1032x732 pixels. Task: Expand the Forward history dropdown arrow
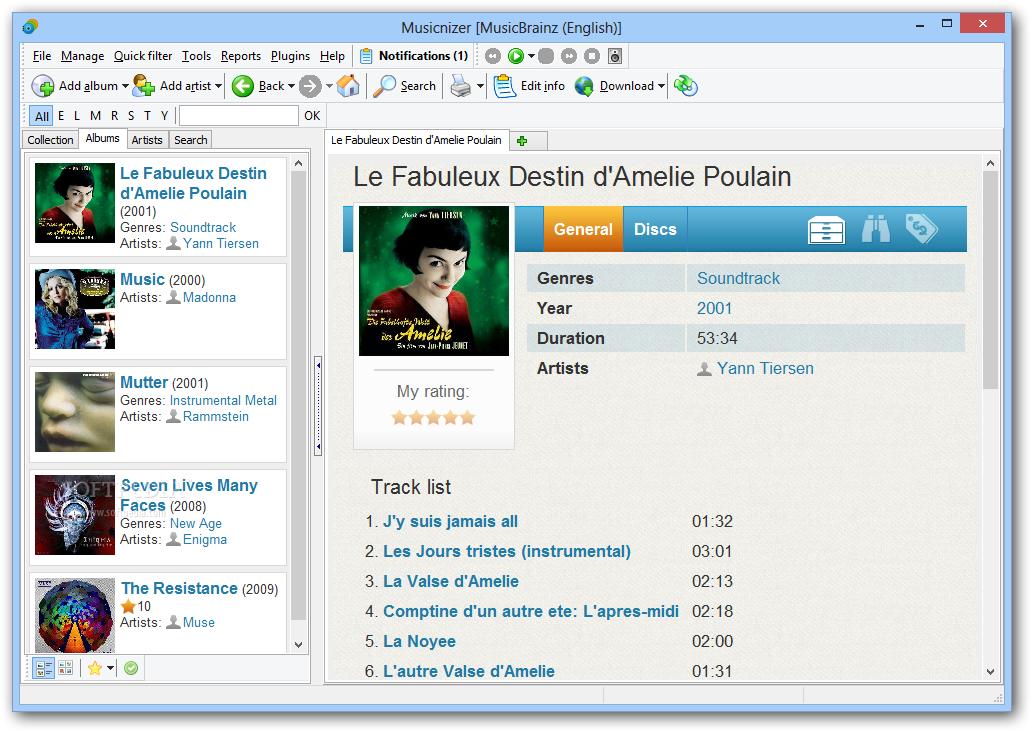pos(329,86)
